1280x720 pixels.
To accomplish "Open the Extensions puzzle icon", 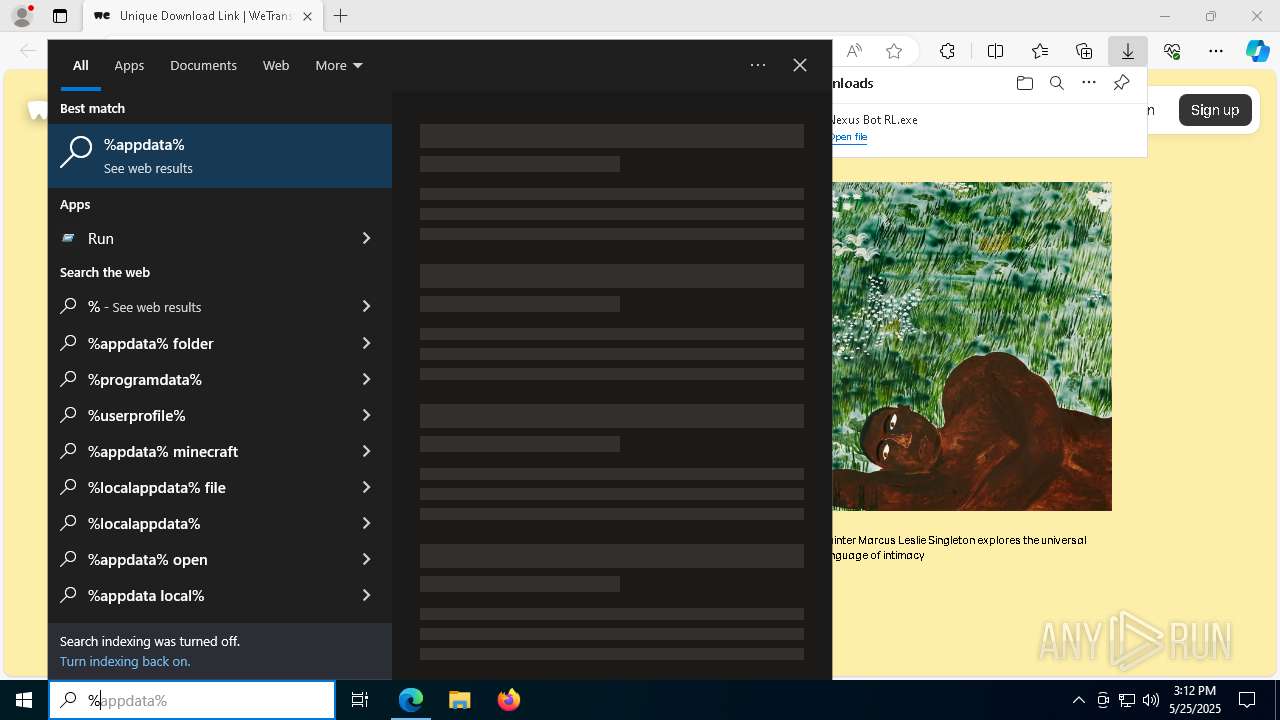I will (x=947, y=51).
